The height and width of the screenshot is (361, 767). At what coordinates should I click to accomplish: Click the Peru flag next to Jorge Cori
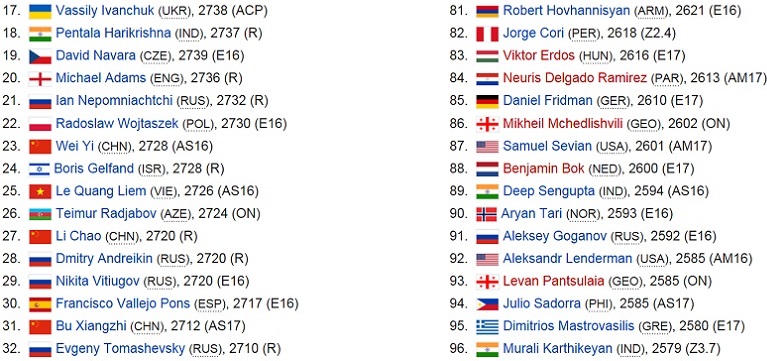(487, 34)
